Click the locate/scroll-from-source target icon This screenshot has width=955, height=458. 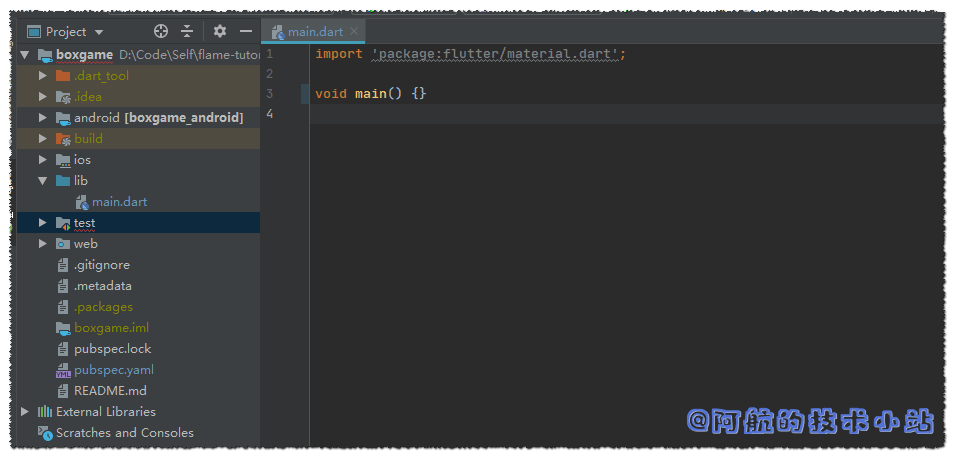tap(161, 32)
